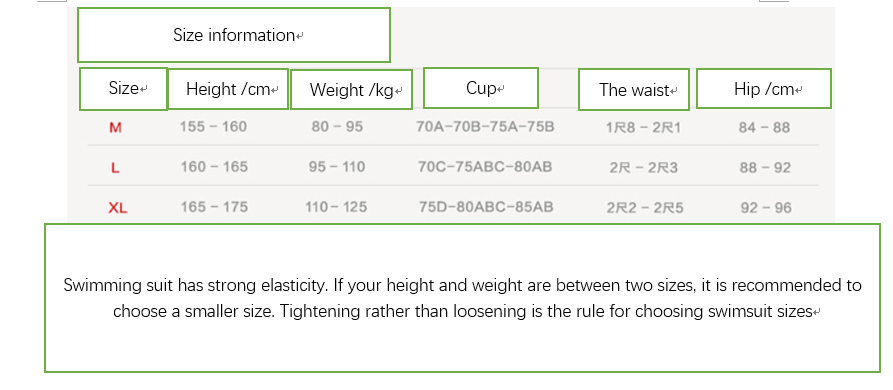Click the 155 – 160 height value

pos(214,126)
